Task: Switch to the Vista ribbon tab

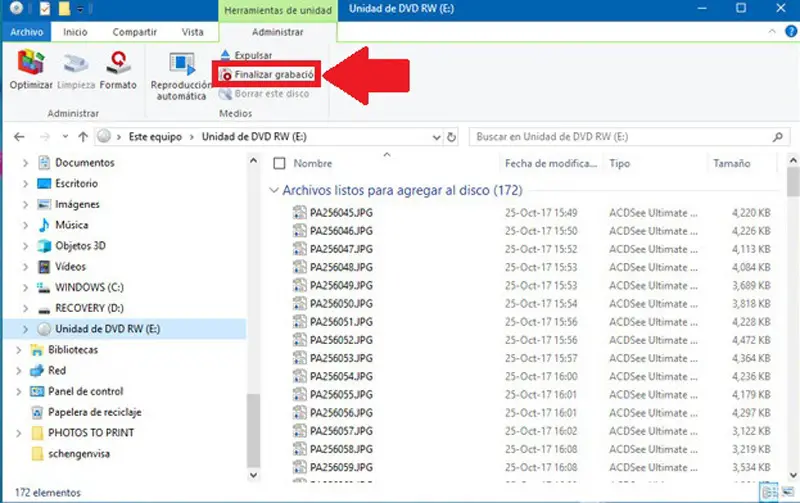Action: [x=192, y=32]
